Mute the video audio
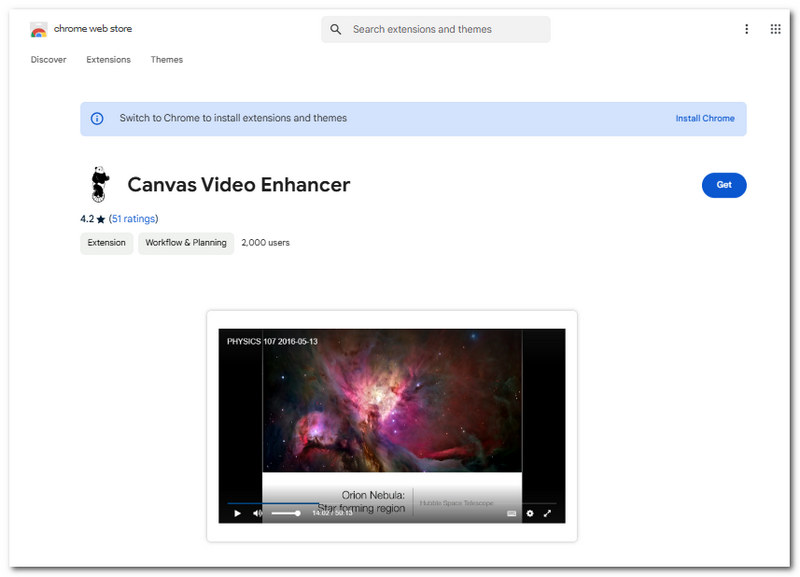Image resolution: width=800 pixels, height=577 pixels. click(x=258, y=513)
